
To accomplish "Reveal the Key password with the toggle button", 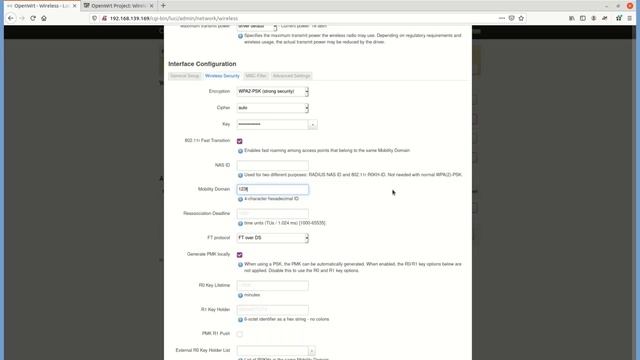I will coord(313,124).
